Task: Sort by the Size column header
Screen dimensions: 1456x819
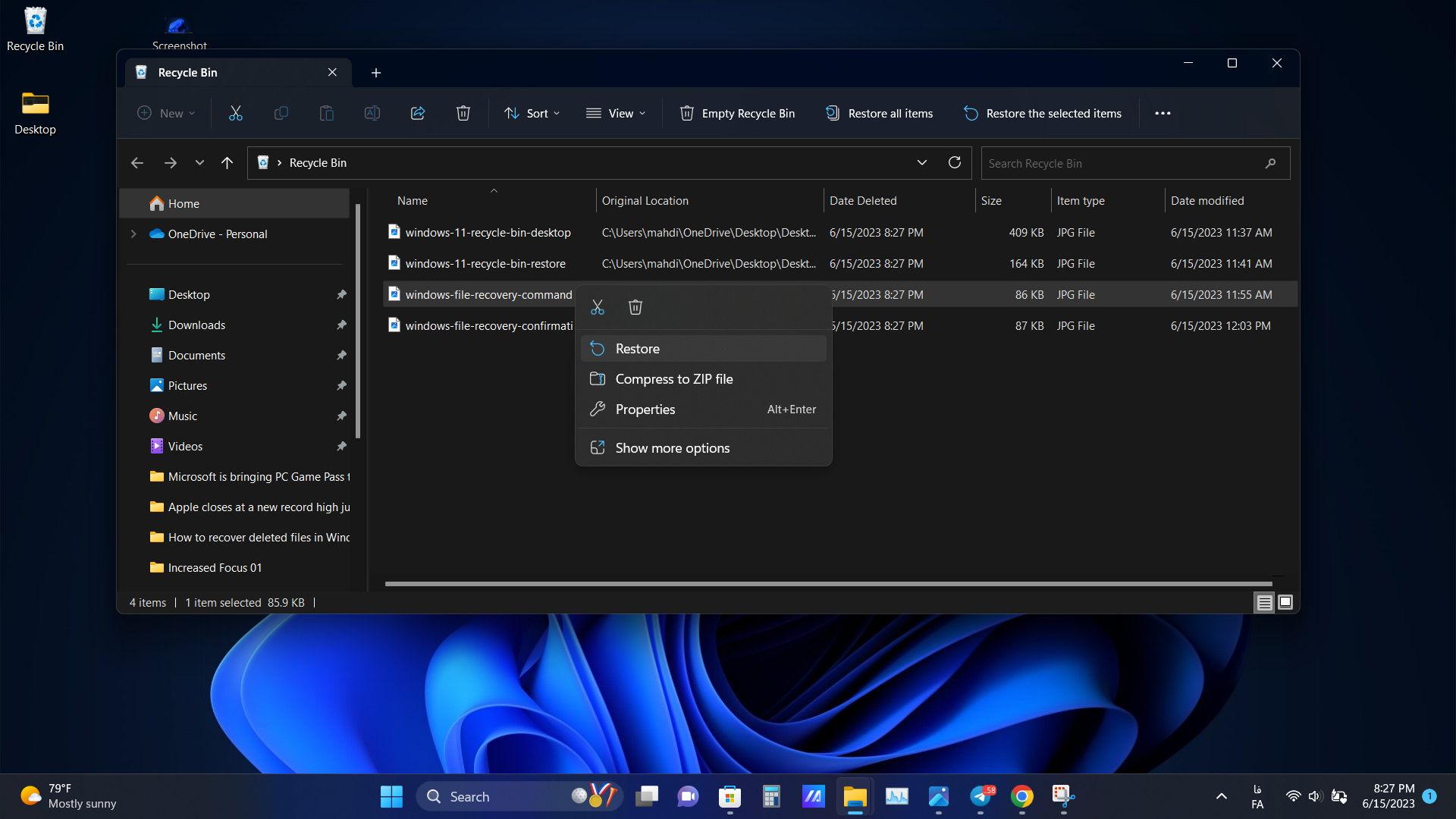Action: [1012, 201]
